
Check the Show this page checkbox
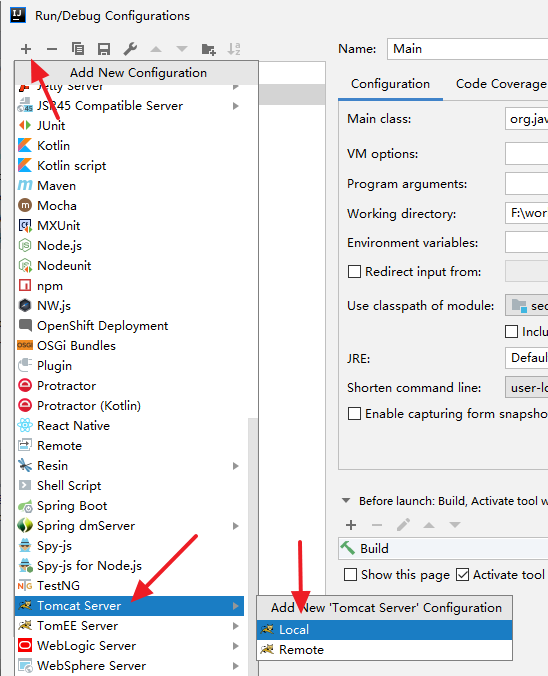pyautogui.click(x=351, y=575)
